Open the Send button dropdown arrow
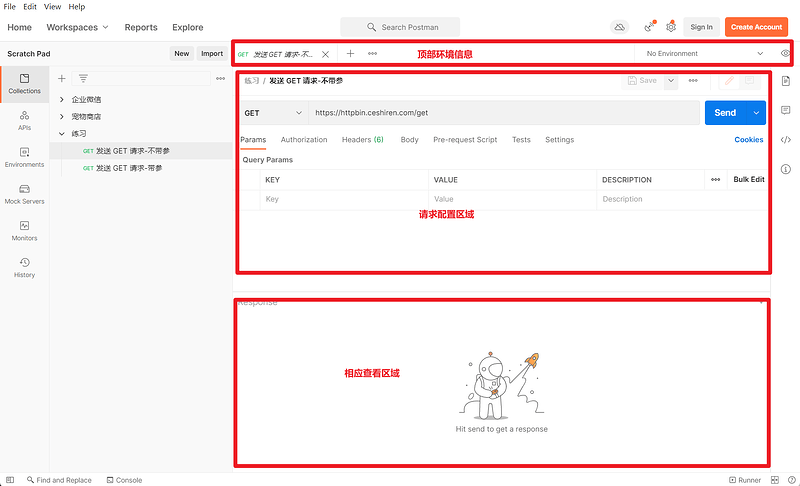The width and height of the screenshot is (800, 486). (756, 113)
